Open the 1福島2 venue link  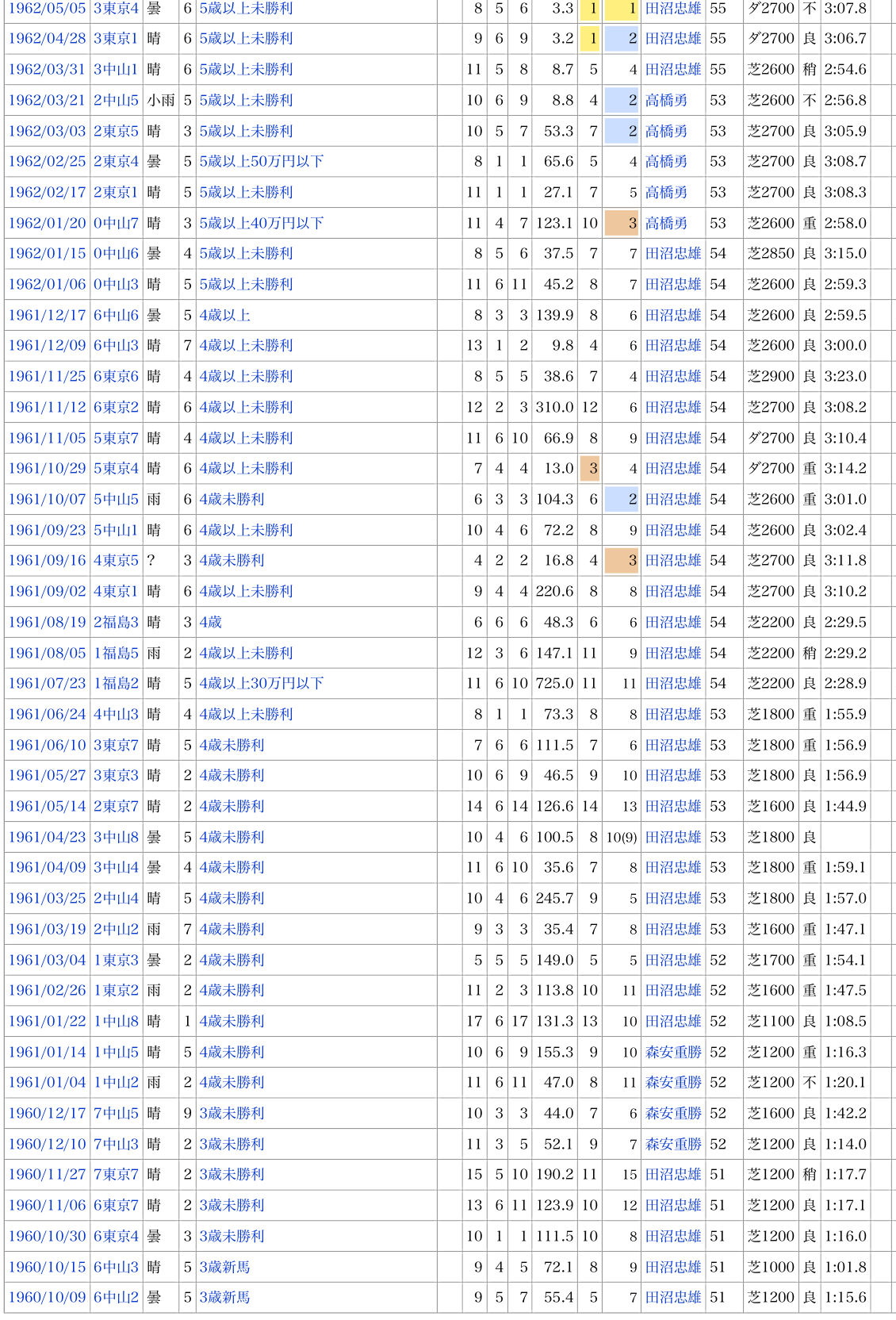click(x=116, y=683)
